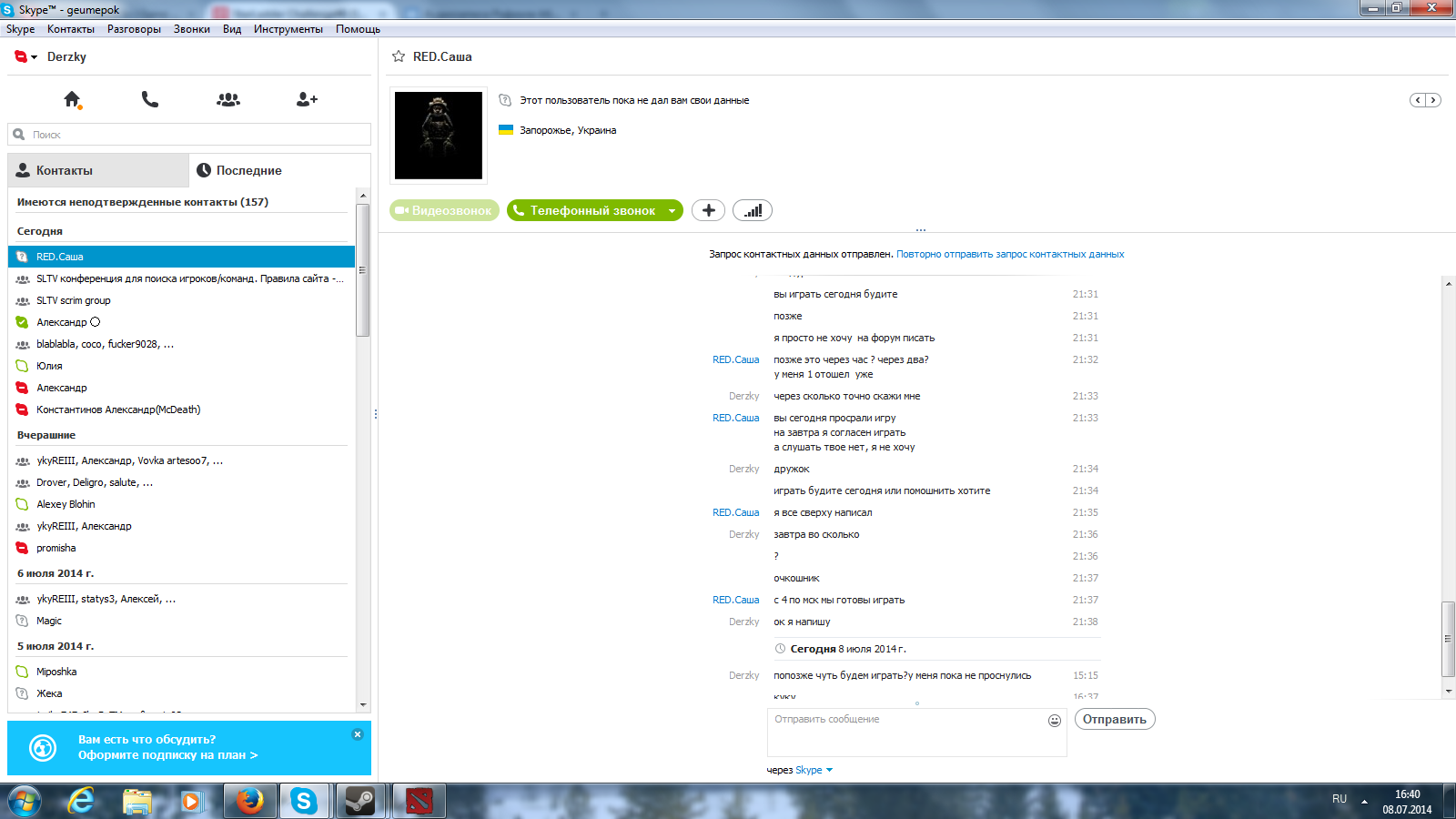
Task: Open the Skype menu
Action: pyautogui.click(x=20, y=29)
